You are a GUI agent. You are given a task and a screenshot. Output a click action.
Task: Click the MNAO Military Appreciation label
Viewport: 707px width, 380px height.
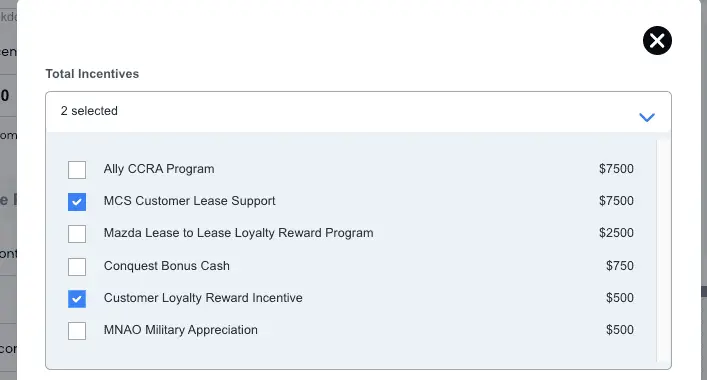click(x=180, y=330)
